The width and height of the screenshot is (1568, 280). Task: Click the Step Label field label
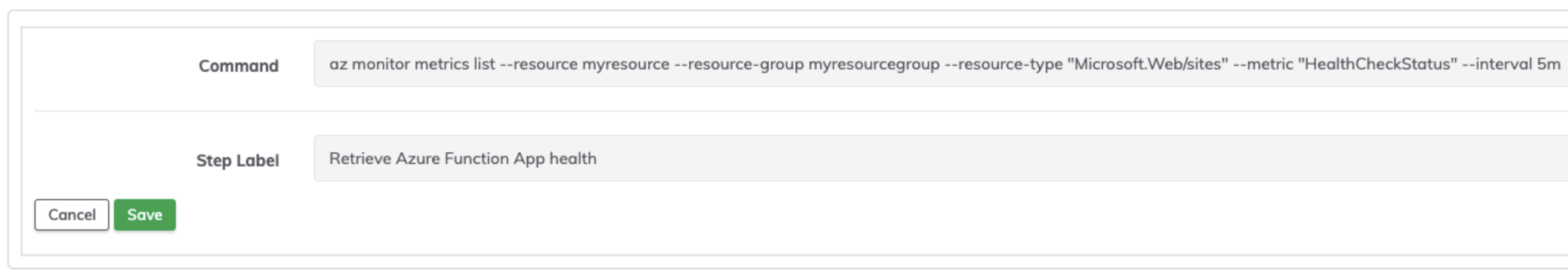click(237, 161)
